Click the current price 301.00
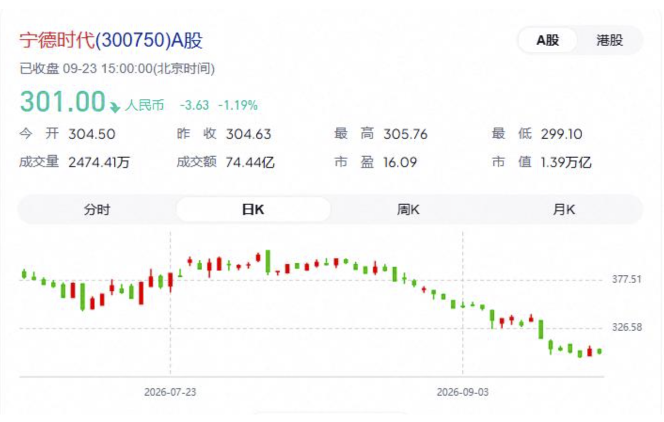This screenshot has width=664, height=422. 63,102
